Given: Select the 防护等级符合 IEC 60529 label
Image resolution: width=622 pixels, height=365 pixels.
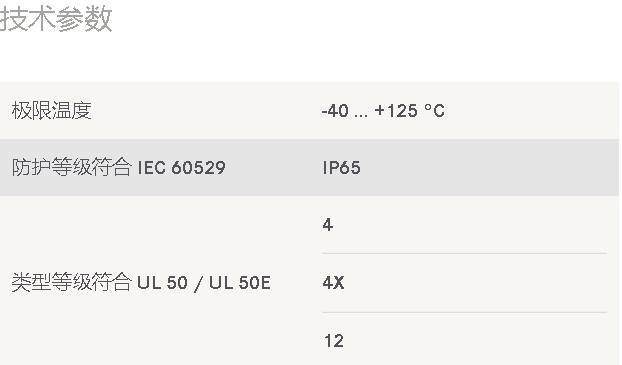Looking at the screenshot, I should tap(119, 167).
